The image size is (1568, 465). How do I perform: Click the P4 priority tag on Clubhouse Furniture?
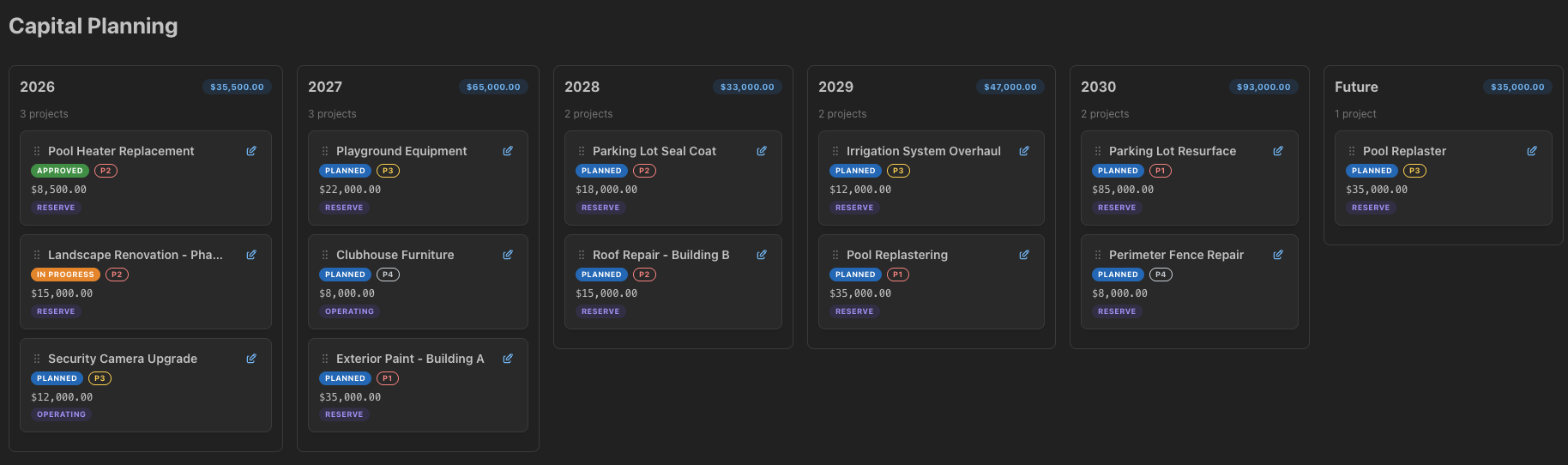click(x=388, y=275)
